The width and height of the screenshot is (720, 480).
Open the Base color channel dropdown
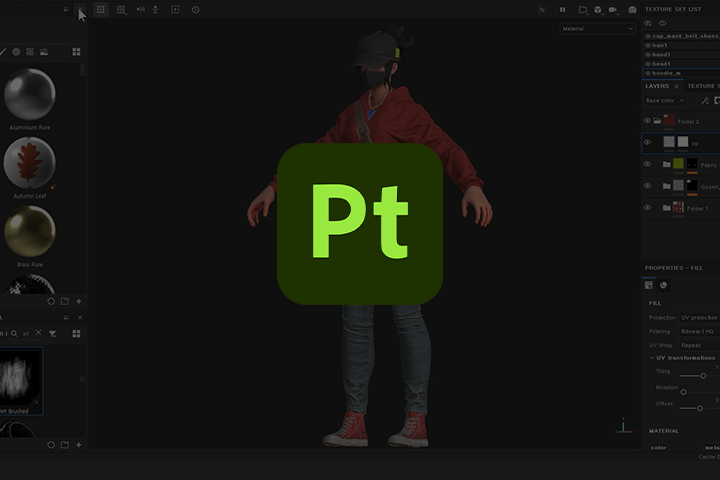point(664,100)
